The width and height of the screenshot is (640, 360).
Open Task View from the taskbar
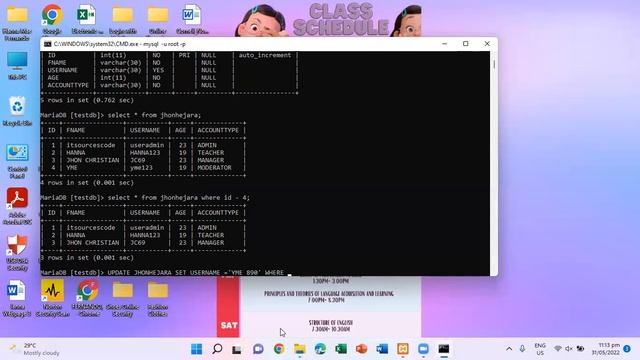pyautogui.click(x=237, y=349)
